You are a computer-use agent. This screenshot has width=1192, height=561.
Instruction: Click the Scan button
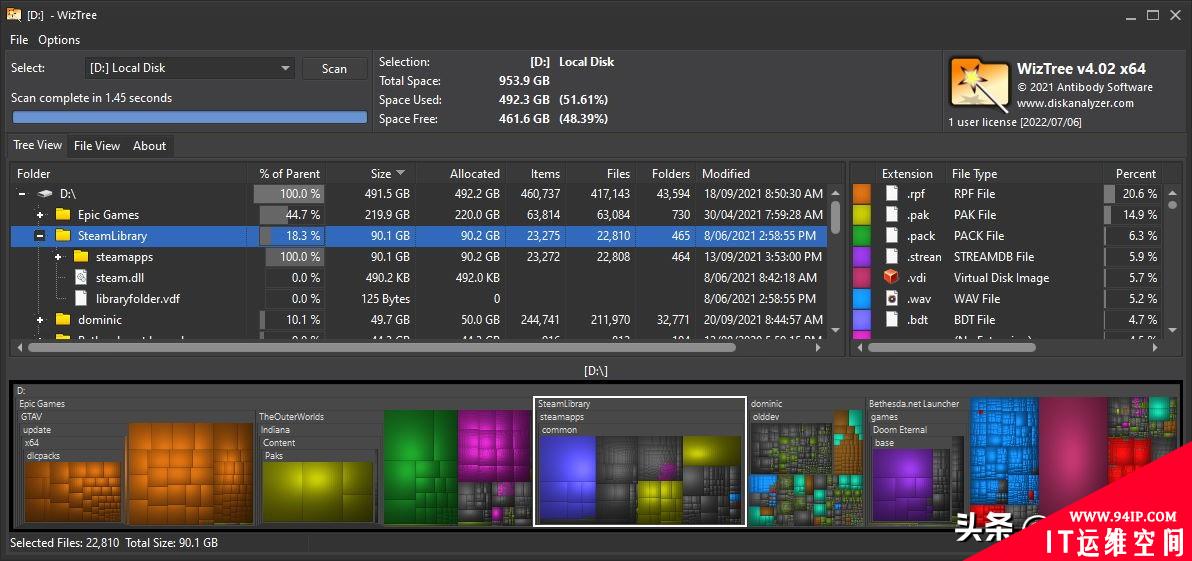click(334, 68)
